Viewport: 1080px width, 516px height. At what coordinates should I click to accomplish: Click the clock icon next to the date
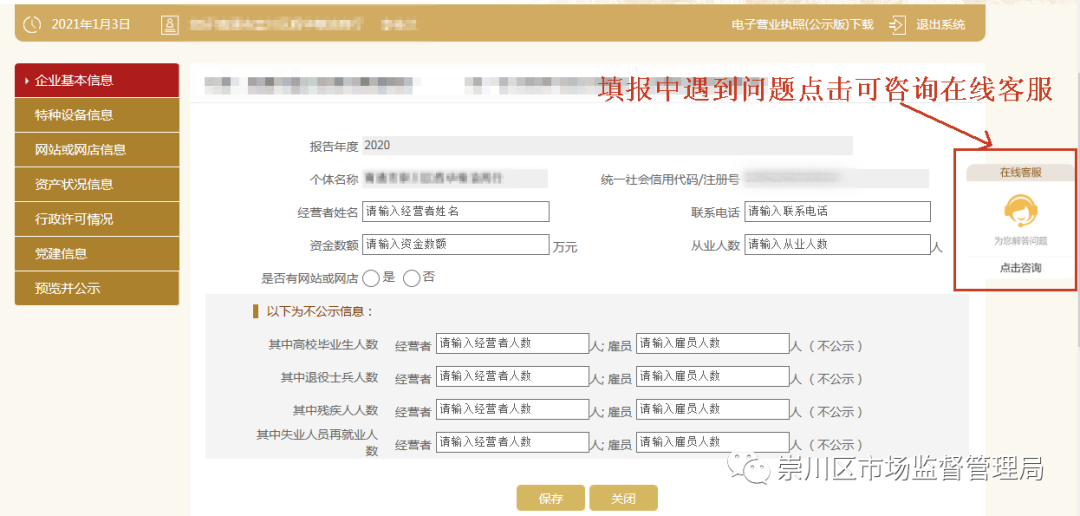click(32, 24)
